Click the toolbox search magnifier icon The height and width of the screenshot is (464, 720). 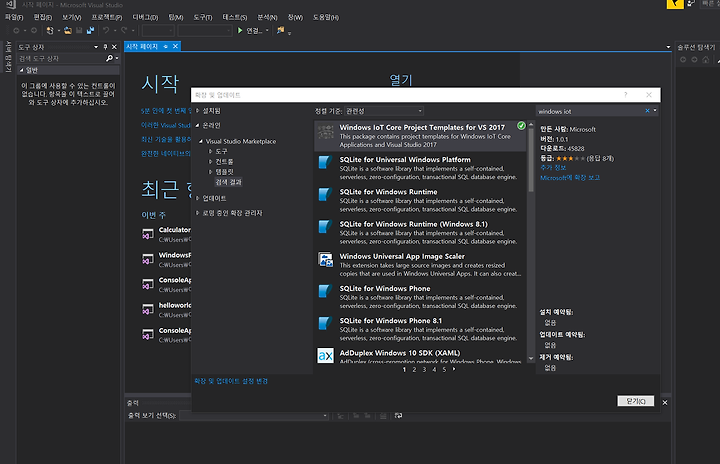109,58
